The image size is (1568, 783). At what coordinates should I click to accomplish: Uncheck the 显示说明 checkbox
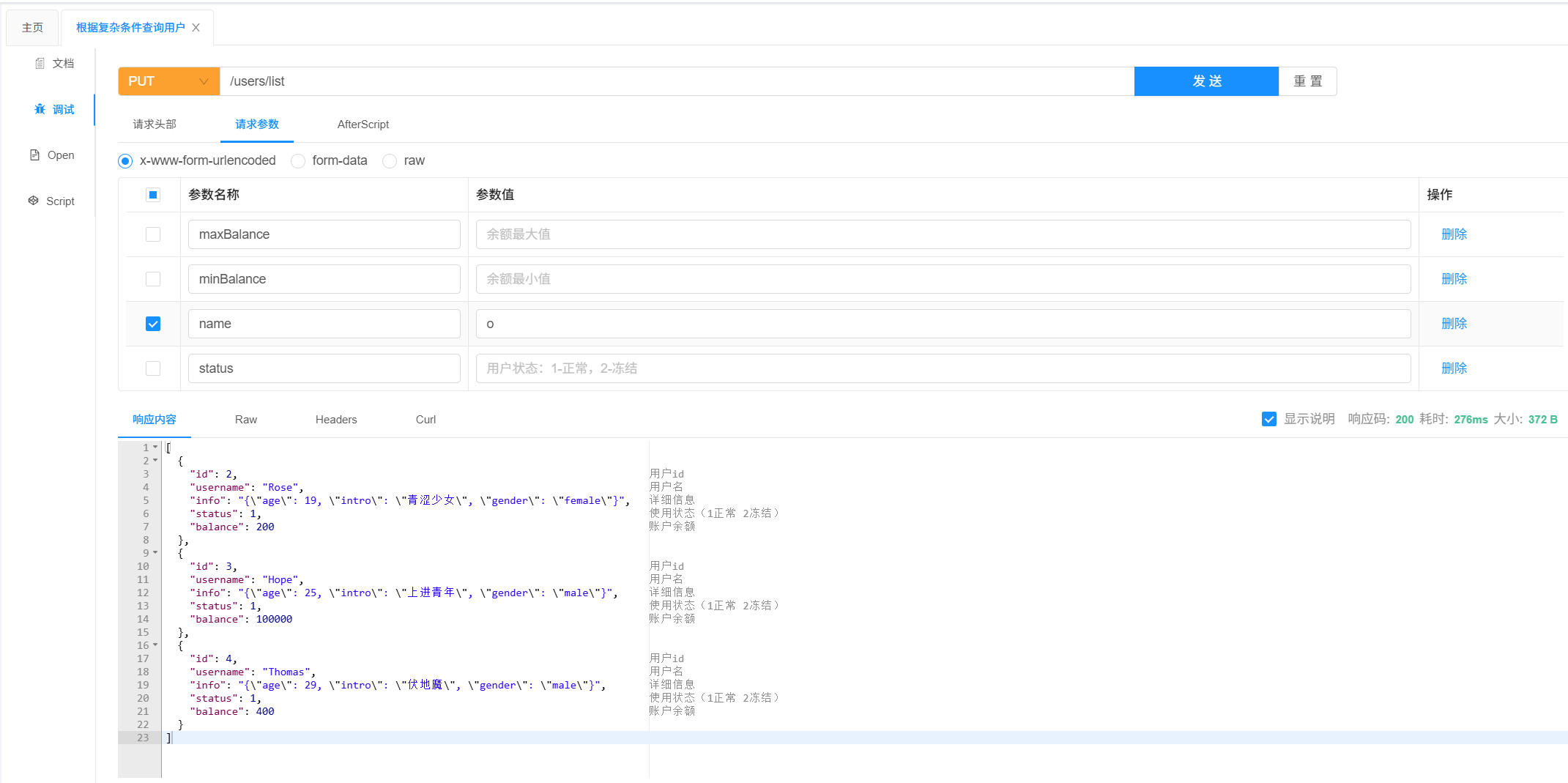1269,419
